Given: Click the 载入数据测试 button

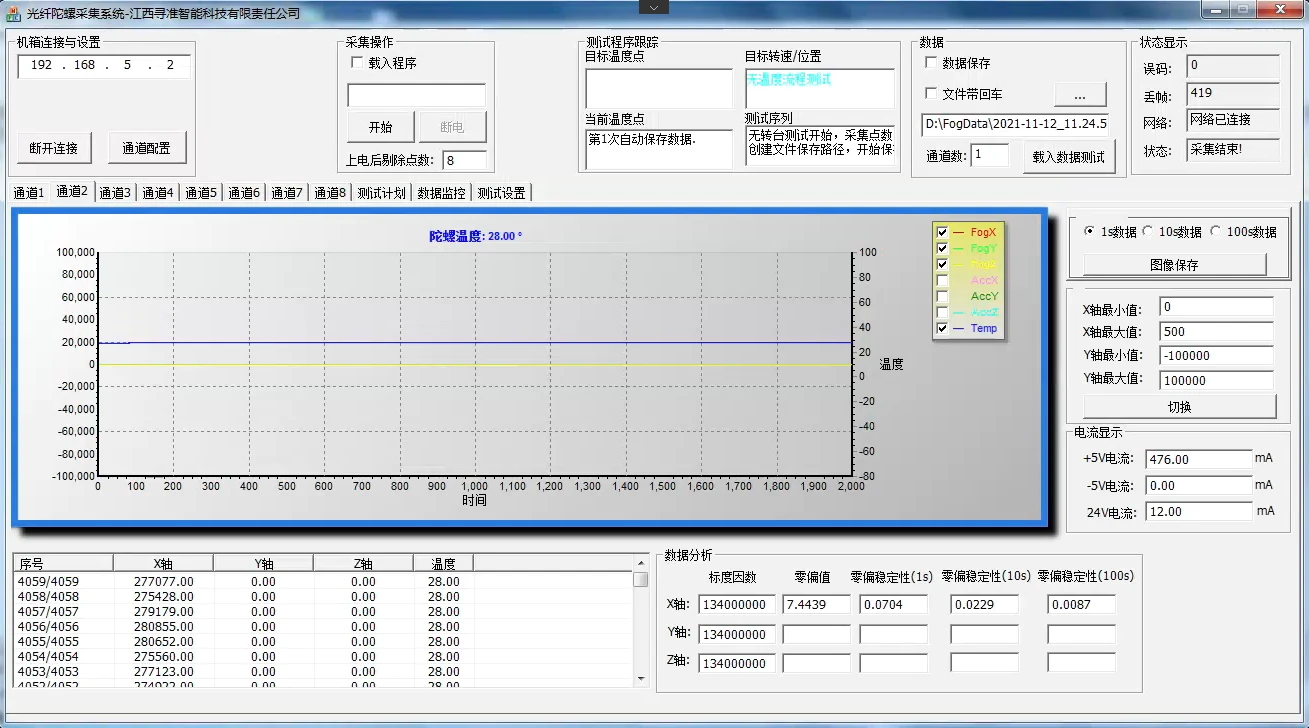Looking at the screenshot, I should click(1068, 157).
